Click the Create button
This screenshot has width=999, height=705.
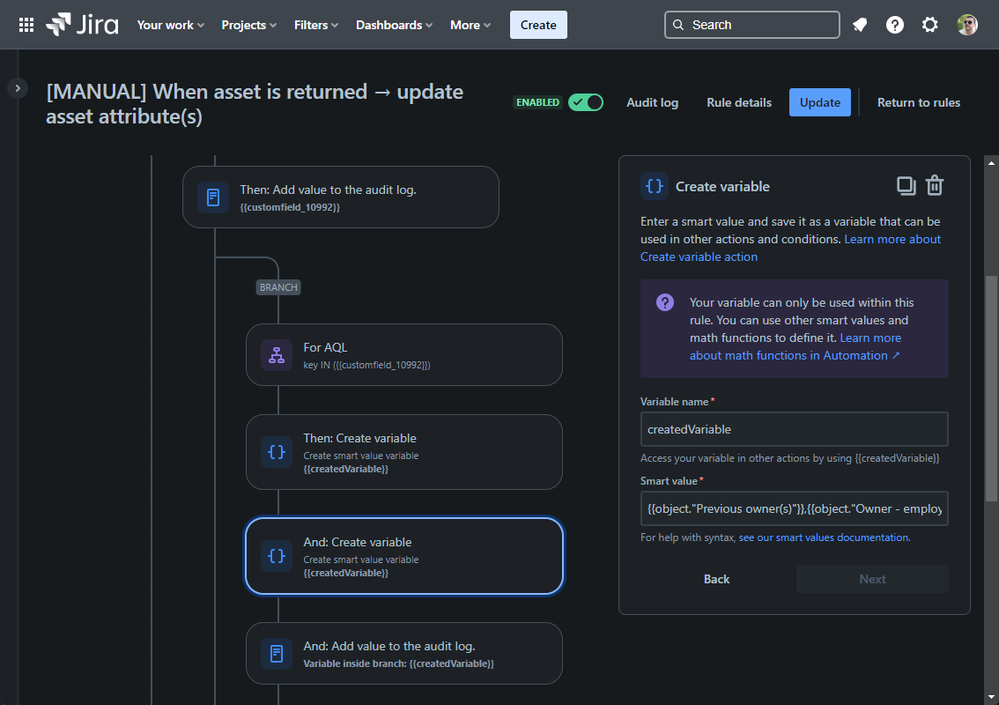click(x=538, y=25)
